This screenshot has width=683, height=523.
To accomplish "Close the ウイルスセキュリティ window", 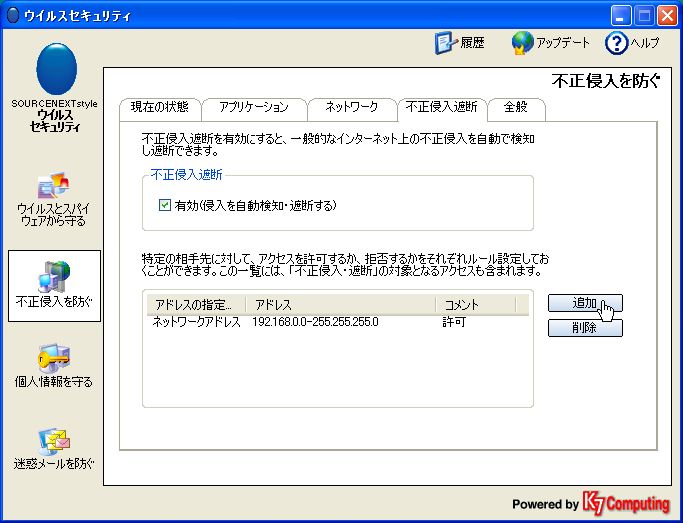I will click(667, 16).
